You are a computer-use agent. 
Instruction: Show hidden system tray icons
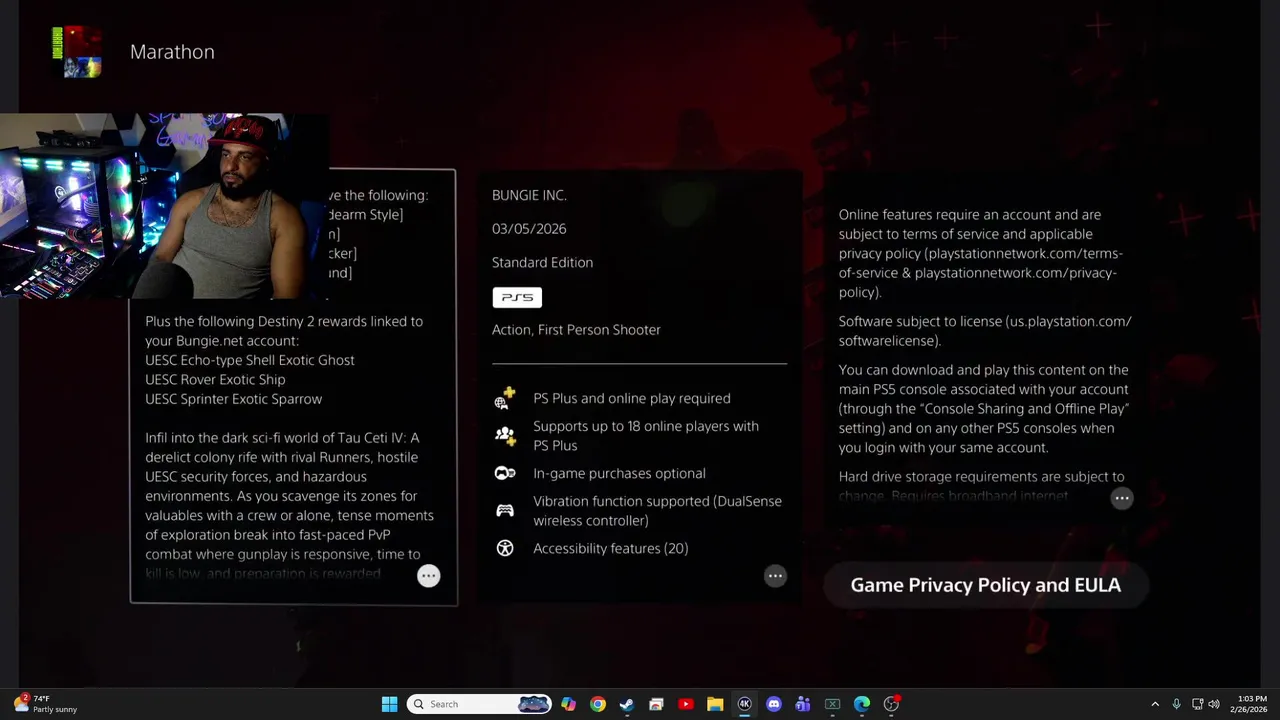[x=1155, y=704]
